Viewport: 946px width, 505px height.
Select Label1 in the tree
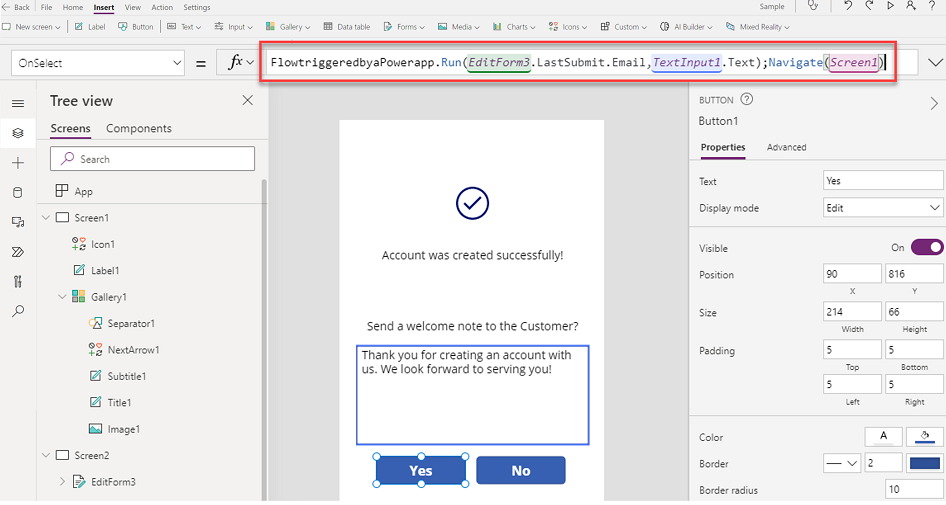[105, 270]
